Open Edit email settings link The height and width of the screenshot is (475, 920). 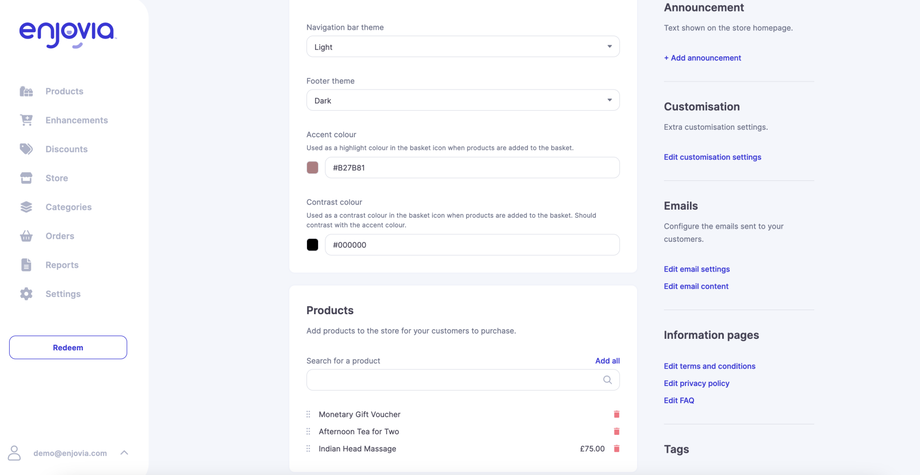point(696,269)
